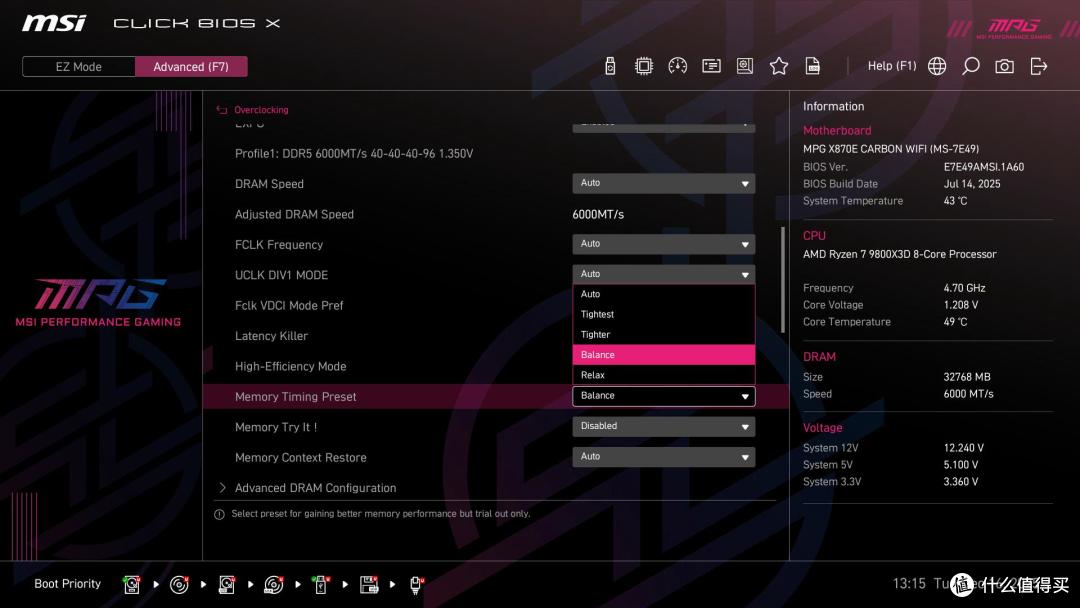1080x608 pixels.
Task: Click the BIOS version E7E49AMSI.1A60 value
Action: (984, 167)
